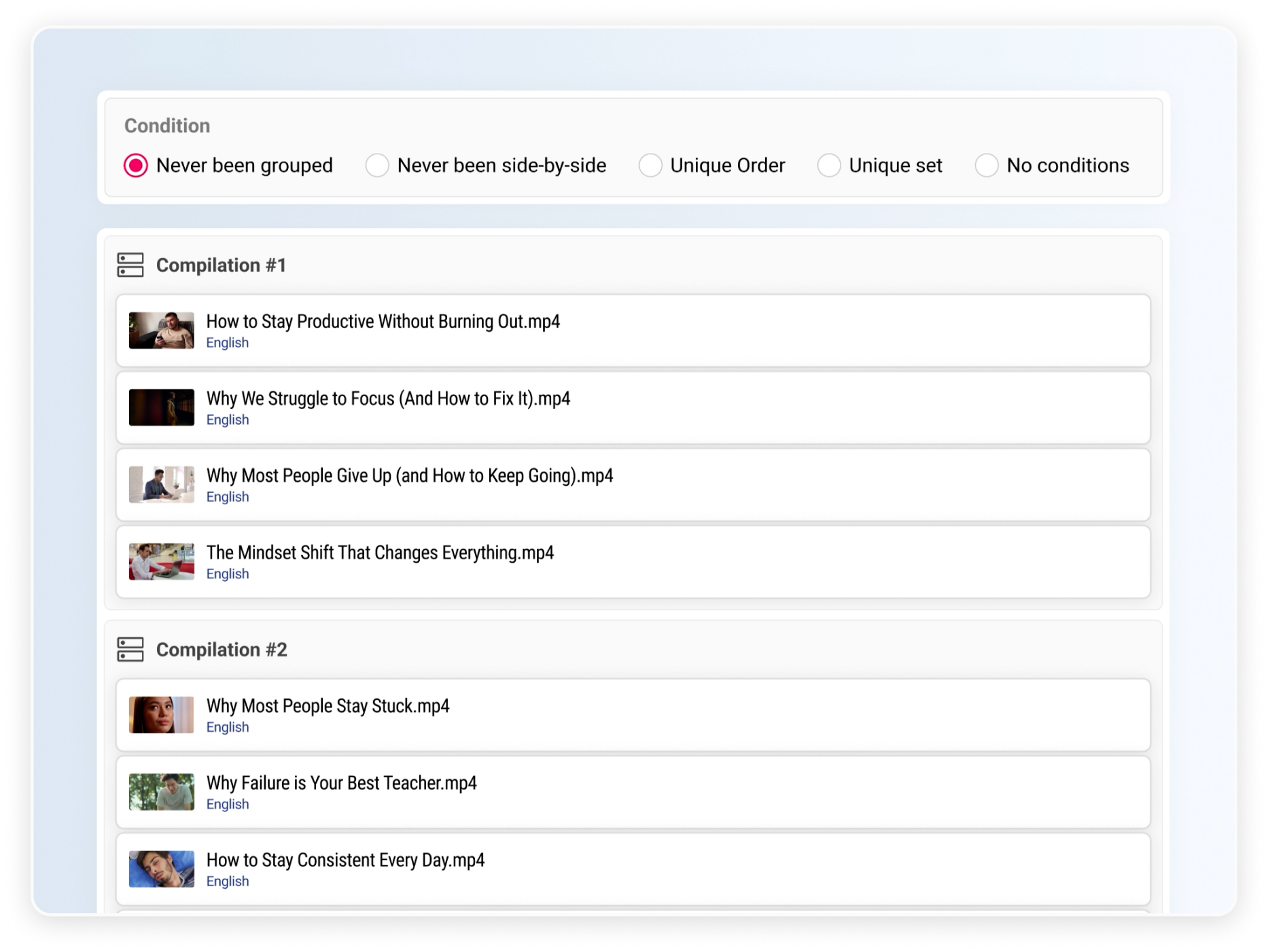Screen dimensions: 1268x952
Task: Select The Mindset Shift That Changes Everything.mp4 title
Action: pyautogui.click(x=380, y=553)
